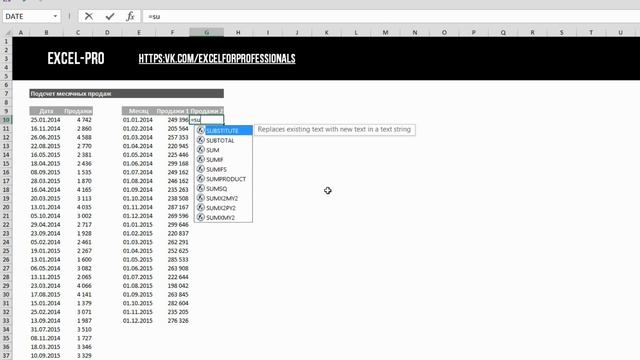Choose SUMX2PY2 from the autocomplete list

tap(223, 208)
